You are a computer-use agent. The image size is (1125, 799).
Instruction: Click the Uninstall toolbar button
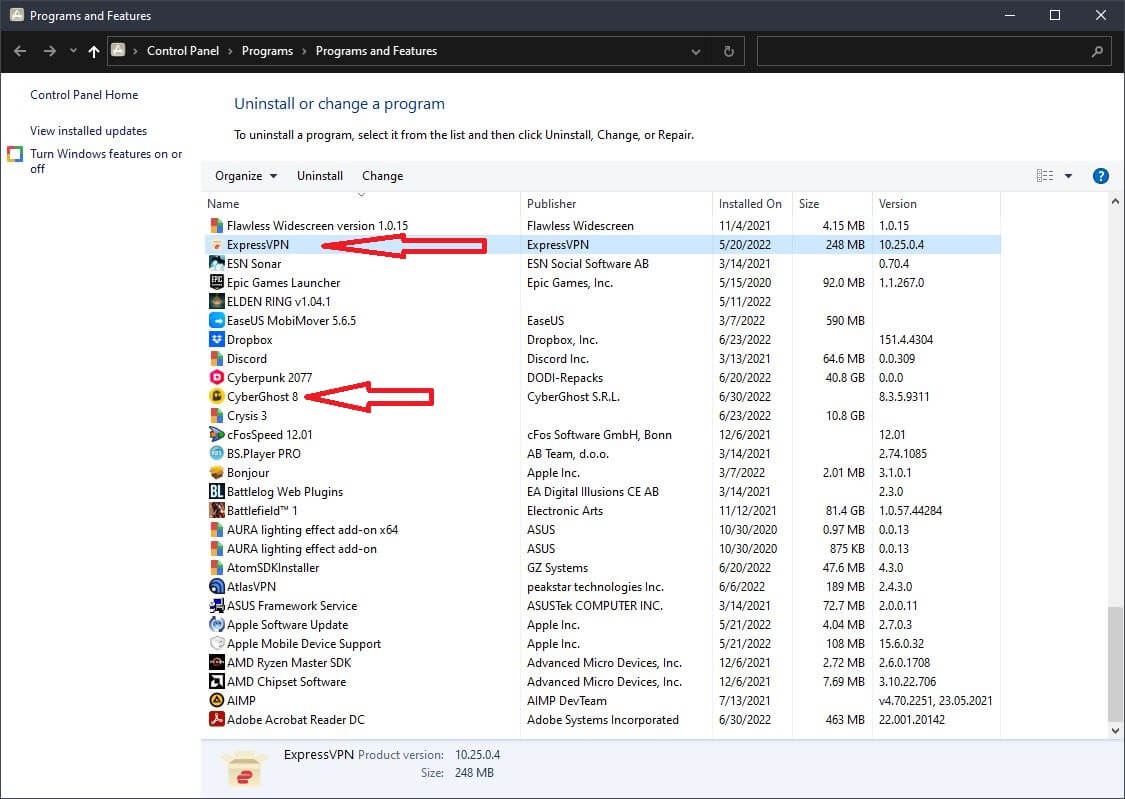(320, 176)
